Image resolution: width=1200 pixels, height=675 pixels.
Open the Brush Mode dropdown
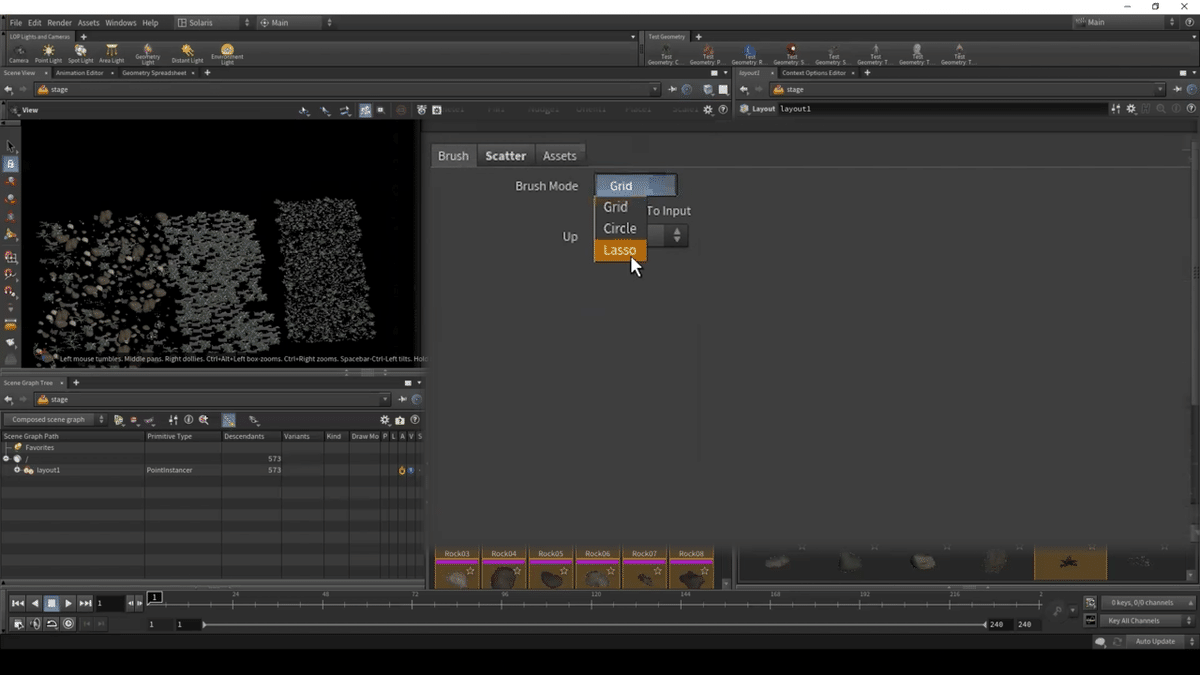coord(635,186)
